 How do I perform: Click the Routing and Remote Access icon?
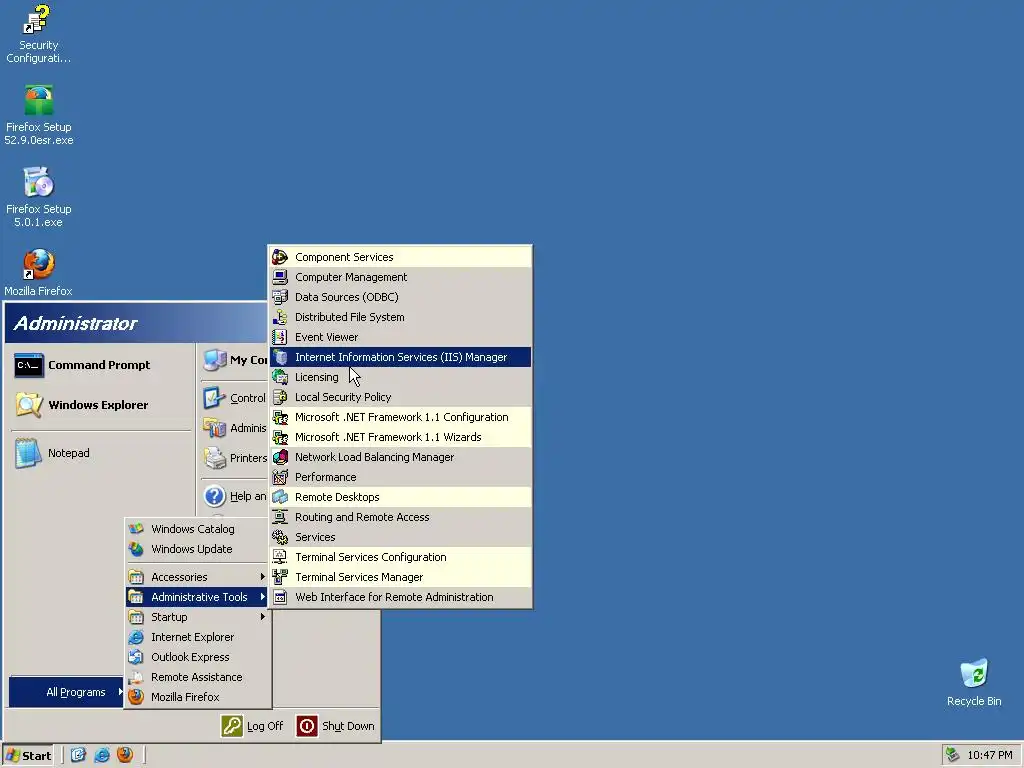click(280, 517)
